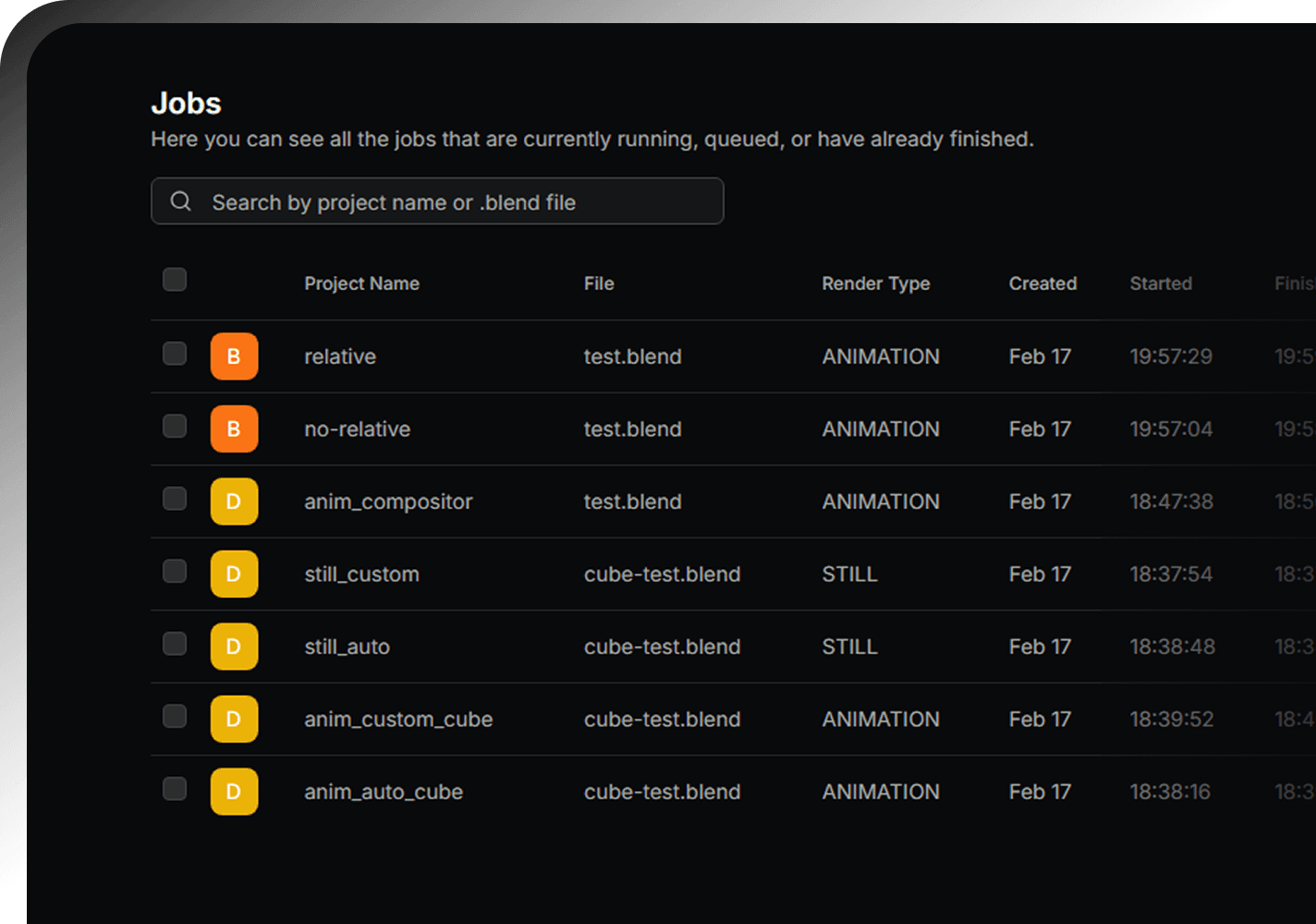The image size is (1316, 924).
Task: Click the yellow D badge for still_auto
Action: (x=234, y=647)
